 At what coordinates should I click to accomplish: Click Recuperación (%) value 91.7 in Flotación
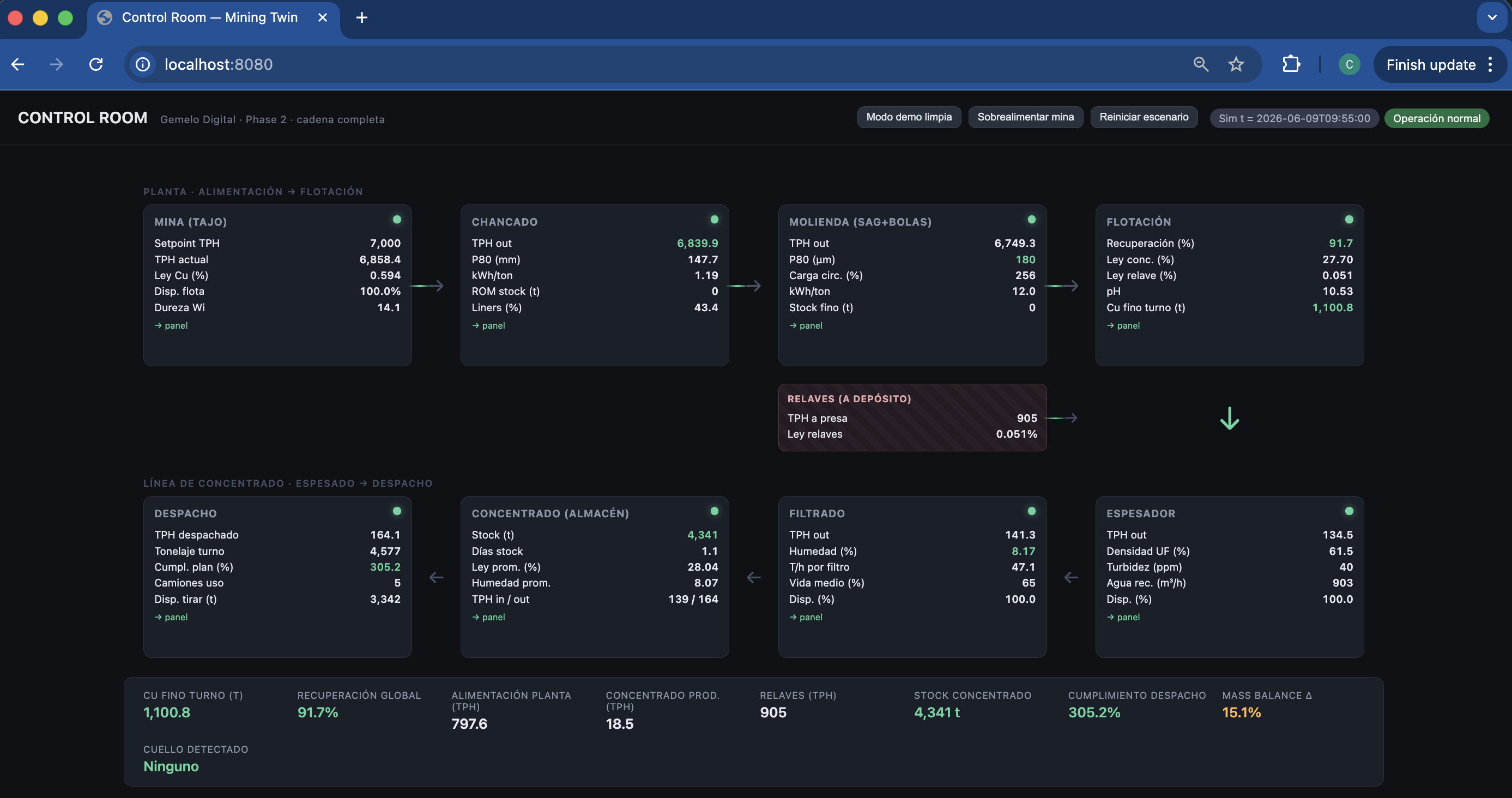coord(1341,243)
